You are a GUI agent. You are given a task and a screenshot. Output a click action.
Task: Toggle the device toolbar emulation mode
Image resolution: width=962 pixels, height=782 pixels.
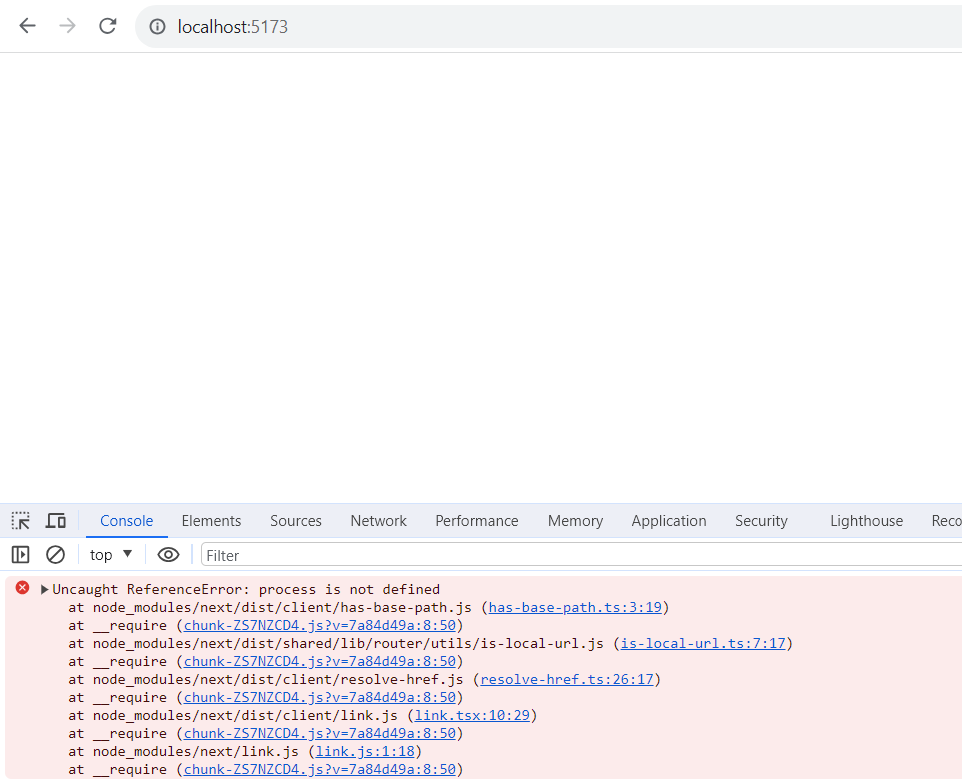pyautogui.click(x=56, y=520)
